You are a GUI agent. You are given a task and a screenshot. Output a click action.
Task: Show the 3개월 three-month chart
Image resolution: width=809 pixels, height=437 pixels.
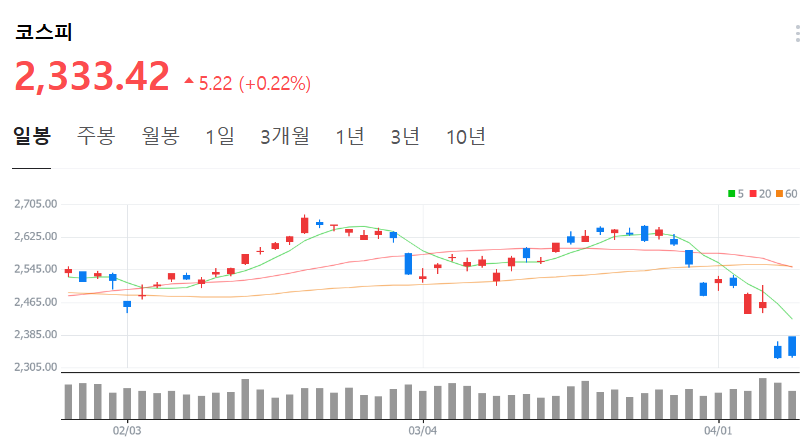click(285, 137)
